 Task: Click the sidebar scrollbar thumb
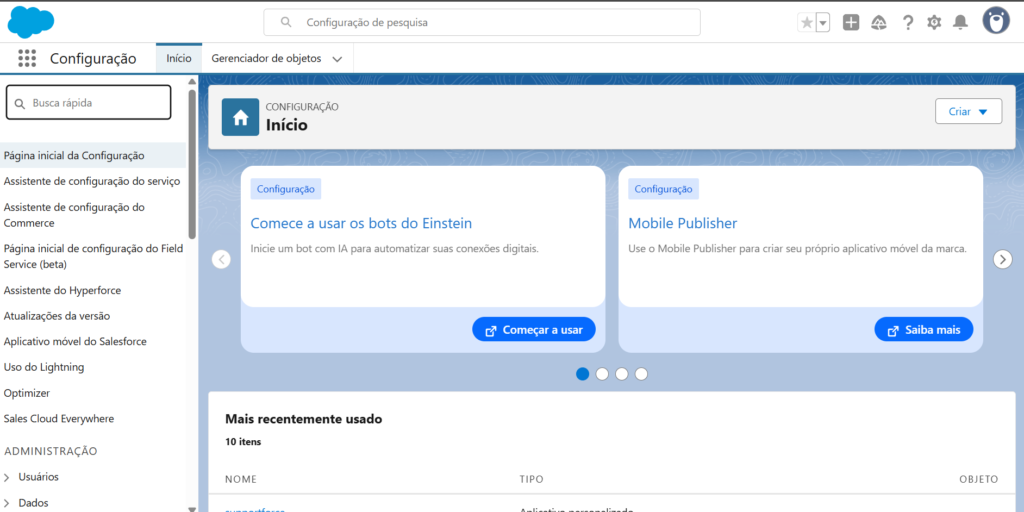(192, 164)
